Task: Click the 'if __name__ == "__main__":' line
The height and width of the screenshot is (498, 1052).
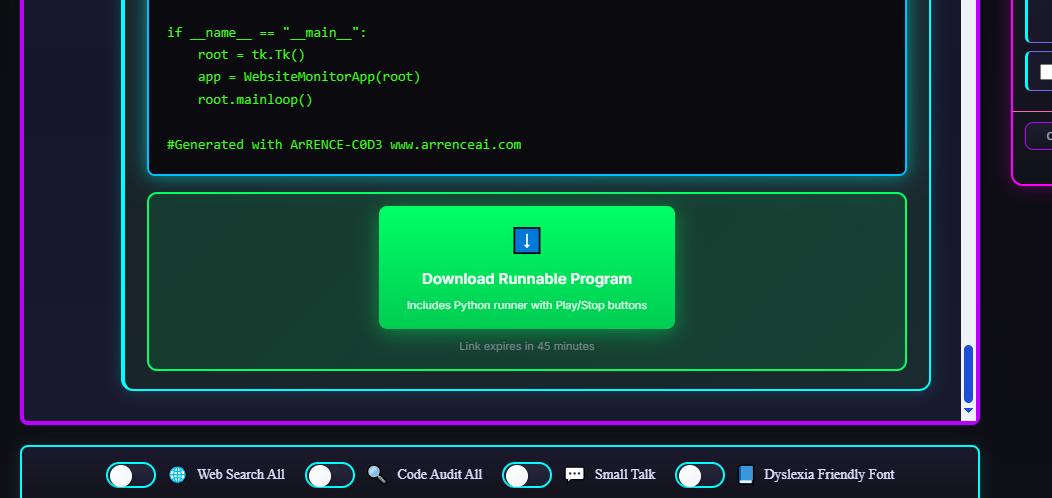Action: (267, 32)
